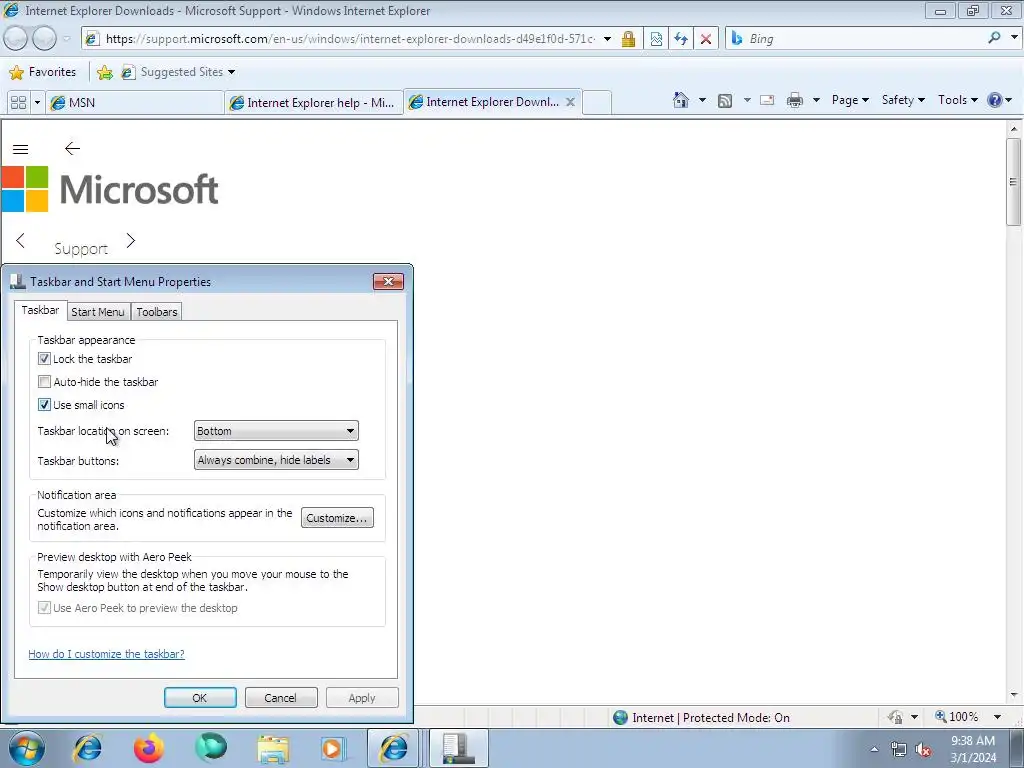Enable Auto-hide the taskbar
The image size is (1024, 768).
[44, 381]
